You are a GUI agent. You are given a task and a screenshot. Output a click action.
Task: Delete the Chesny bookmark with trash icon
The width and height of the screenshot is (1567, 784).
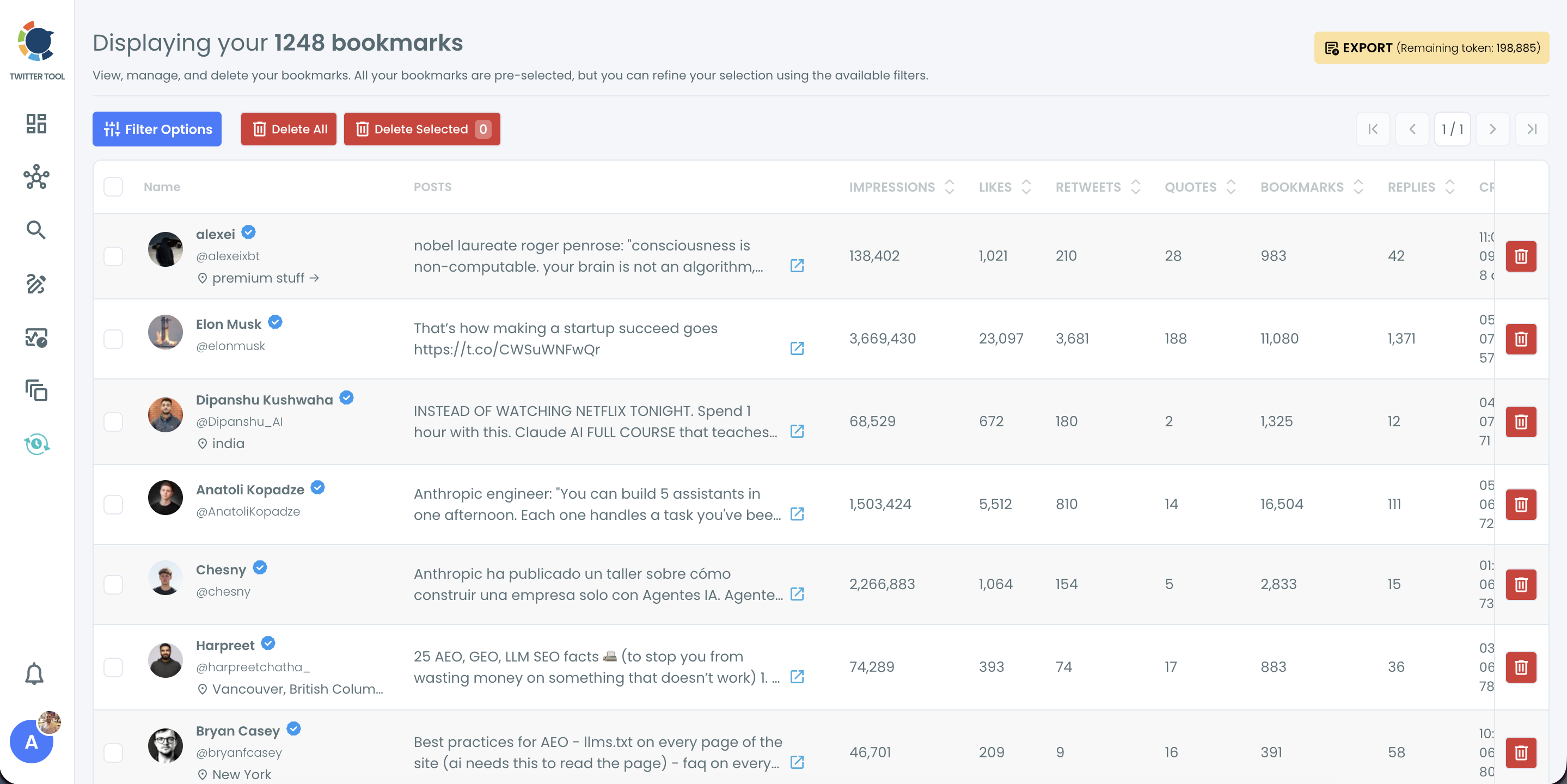pyautogui.click(x=1521, y=585)
